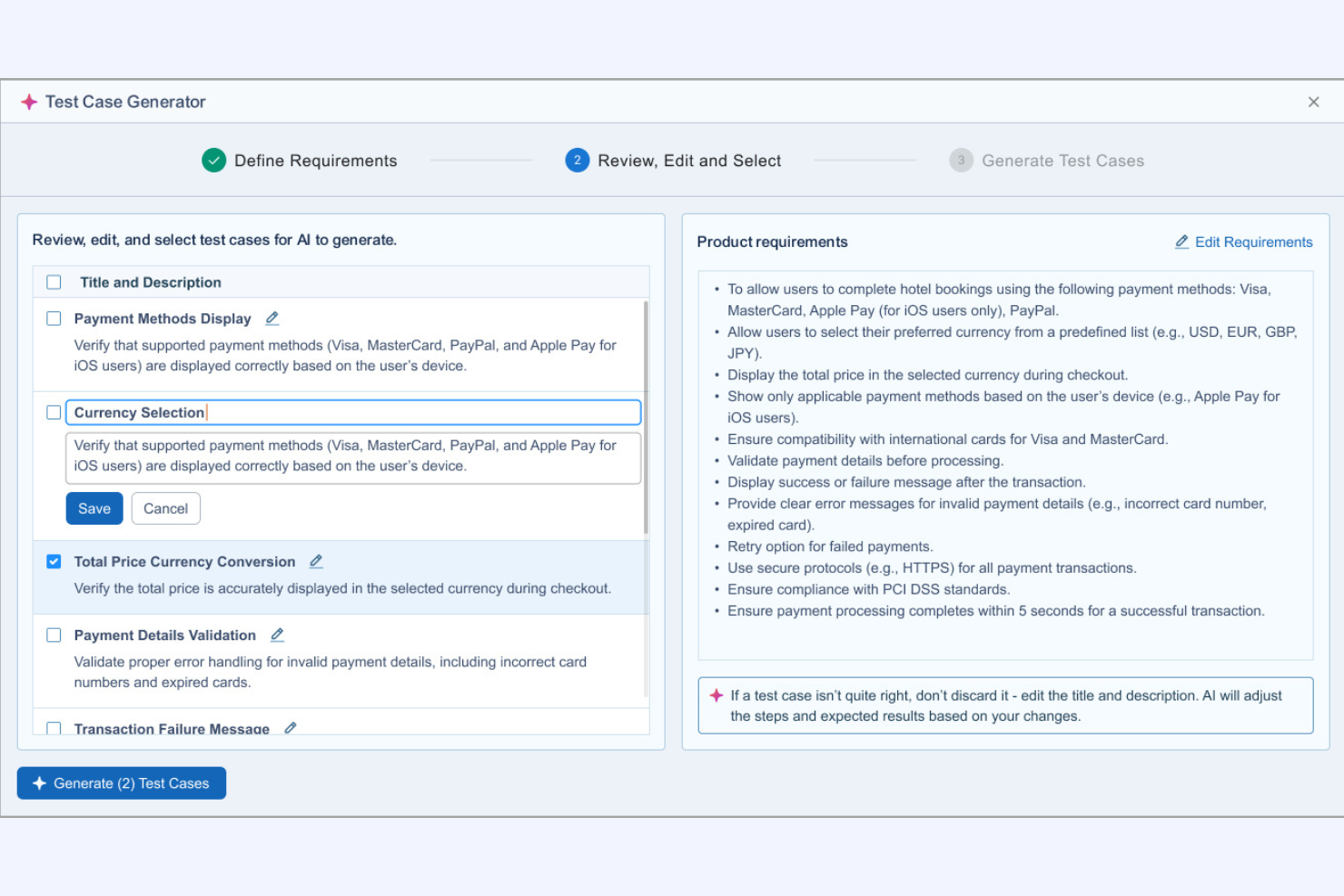Edit the Payment Methods Display title
The width and height of the screenshot is (1344, 896).
[271, 319]
